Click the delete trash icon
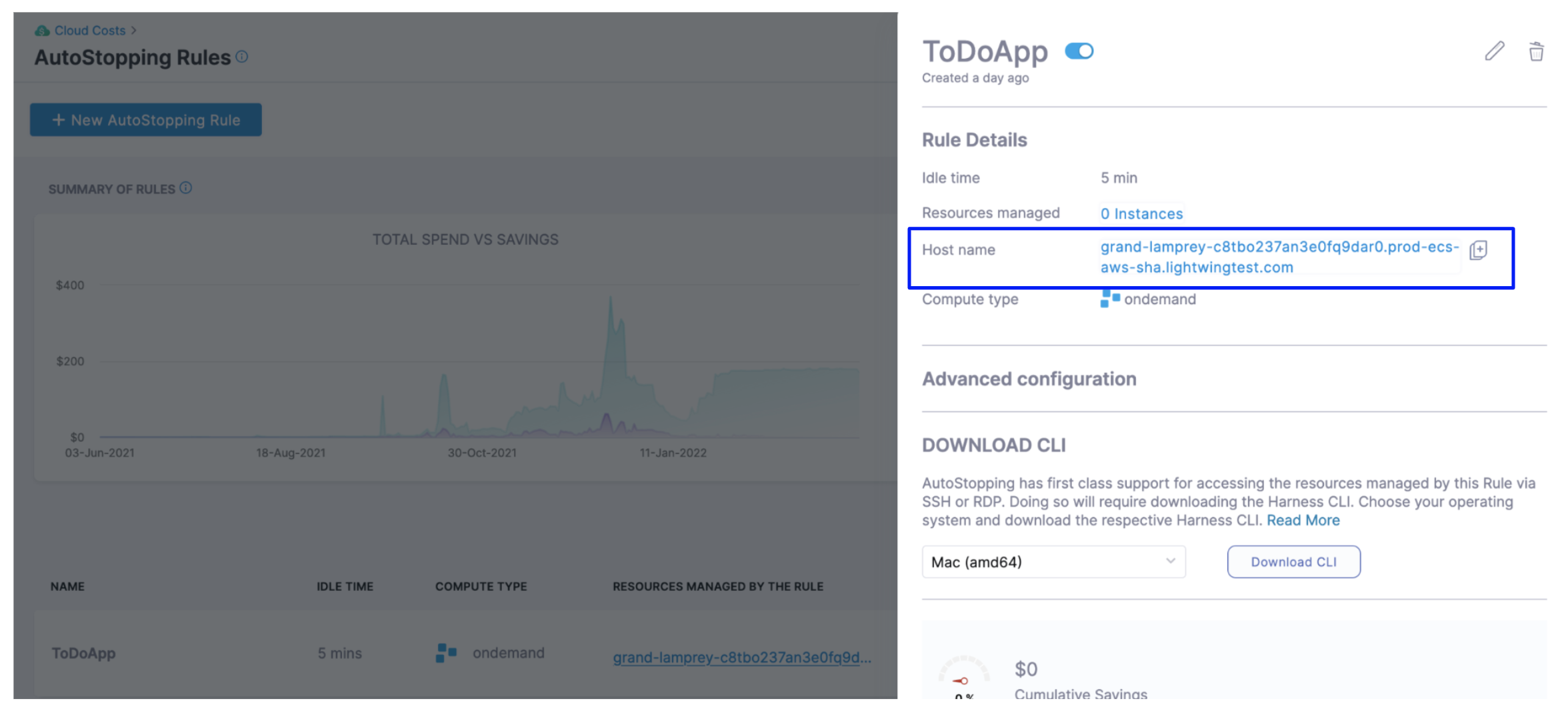Viewport: 1568px width, 707px height. 1536,51
